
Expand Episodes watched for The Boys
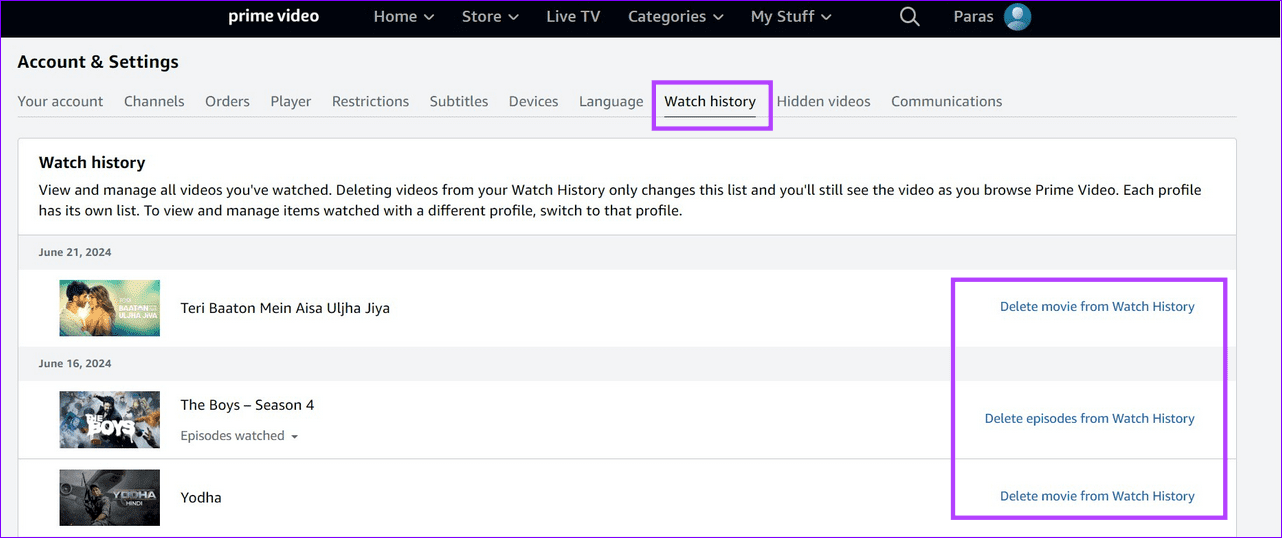239,436
